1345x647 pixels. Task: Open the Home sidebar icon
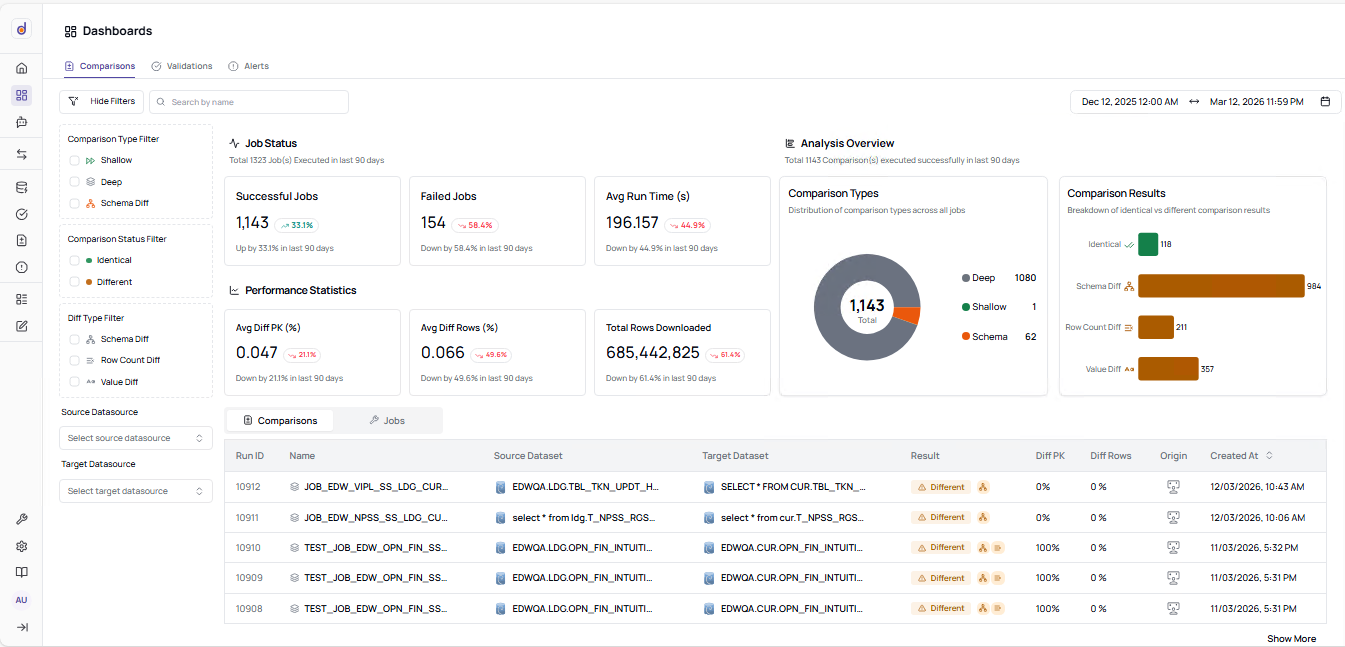21,68
